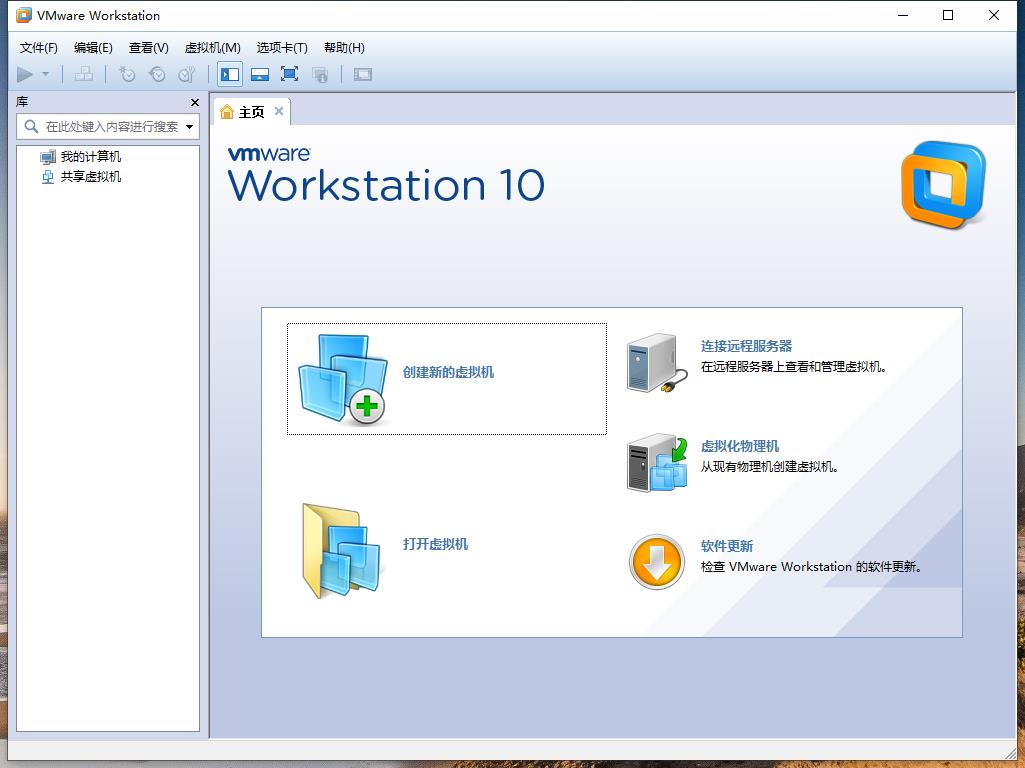Expand the library search box dropdown arrow
The height and width of the screenshot is (768, 1025).
point(190,127)
